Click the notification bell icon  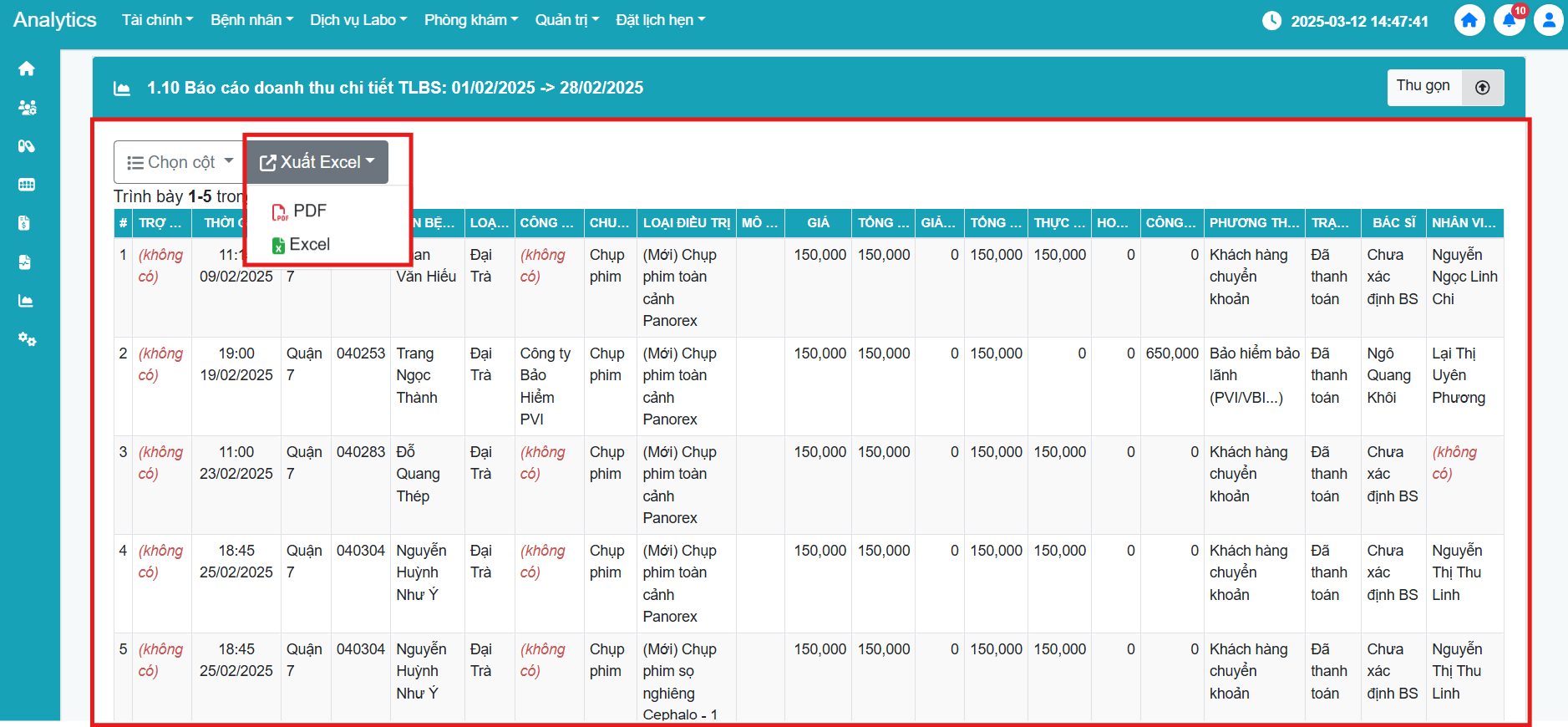pyautogui.click(x=1509, y=20)
